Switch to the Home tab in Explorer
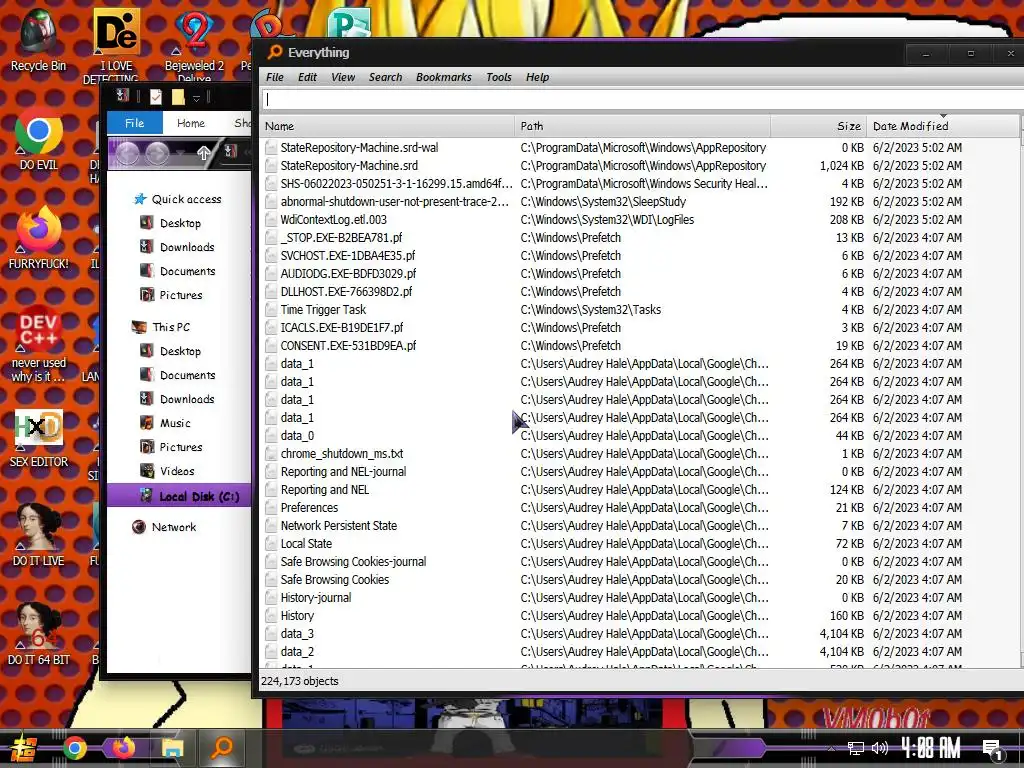Screen dimensions: 1024x768 click(x=191, y=123)
